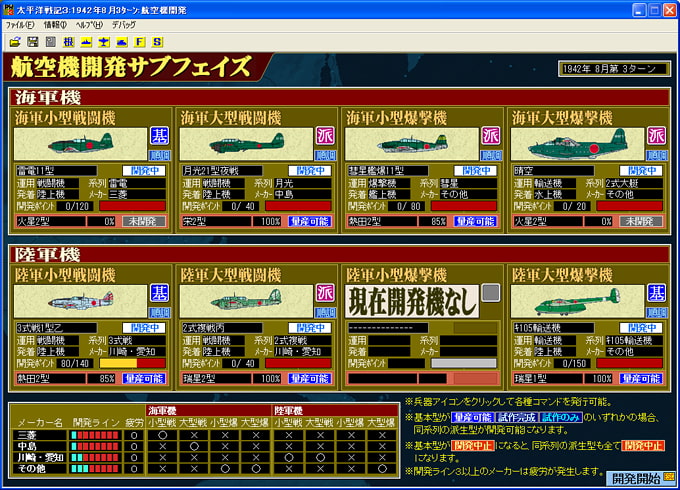Click the red progress bar beside 0/150
Viewport: 680px width, 490px height.
[x=630, y=363]
